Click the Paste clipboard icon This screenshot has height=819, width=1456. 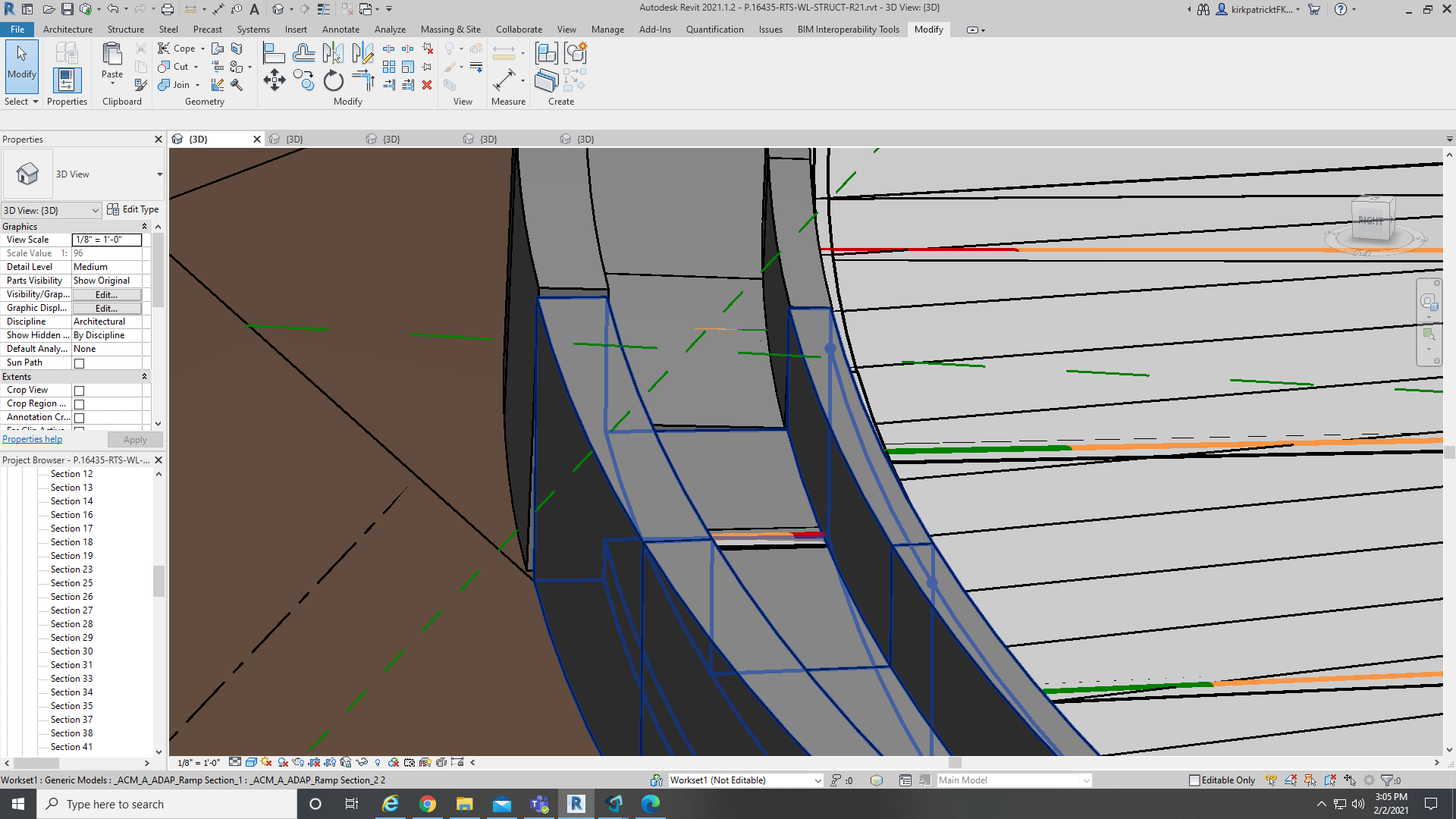112,55
